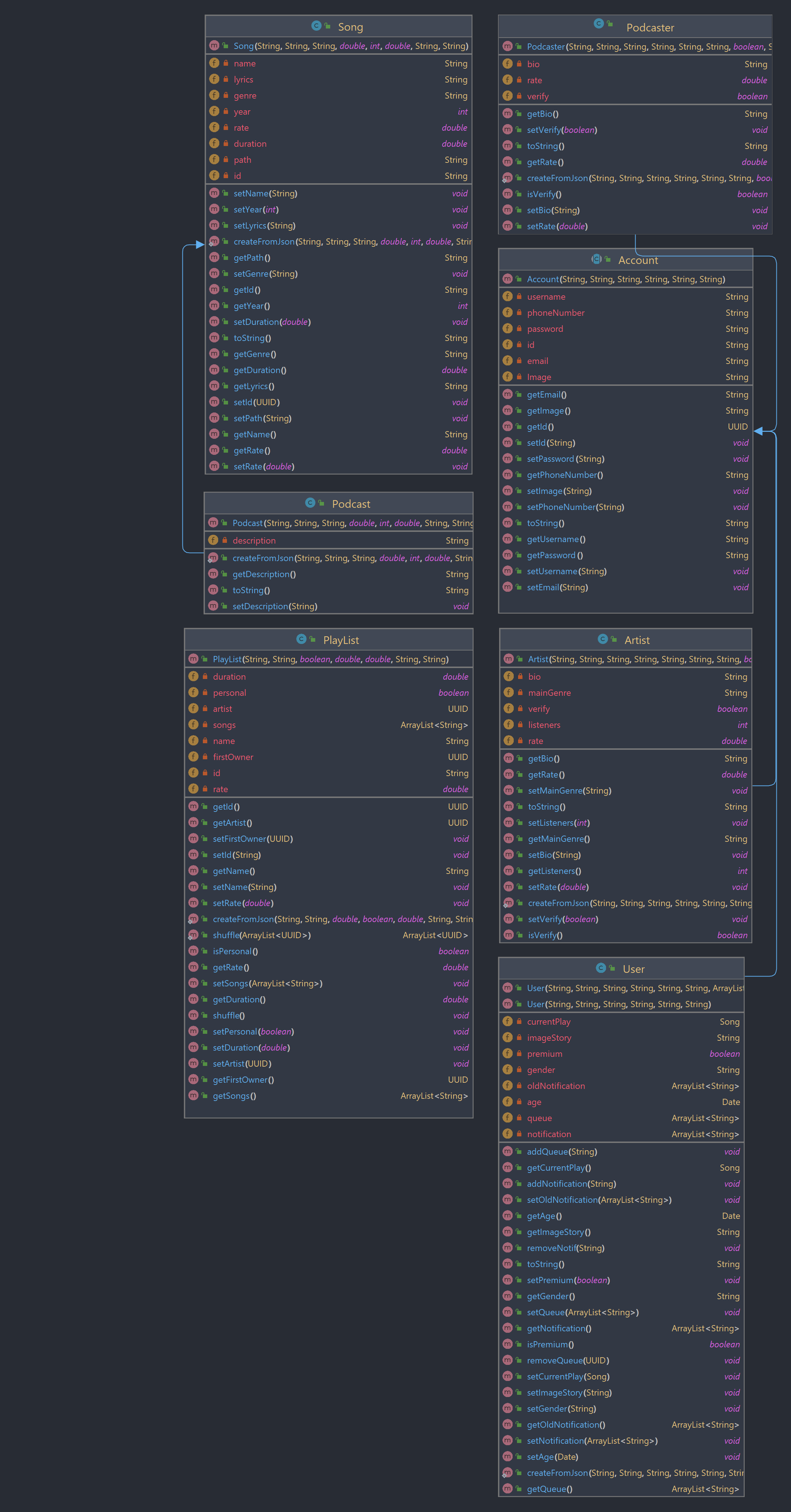Select the mainGenre field in Artist
The width and height of the screenshot is (791, 1512).
[549, 692]
